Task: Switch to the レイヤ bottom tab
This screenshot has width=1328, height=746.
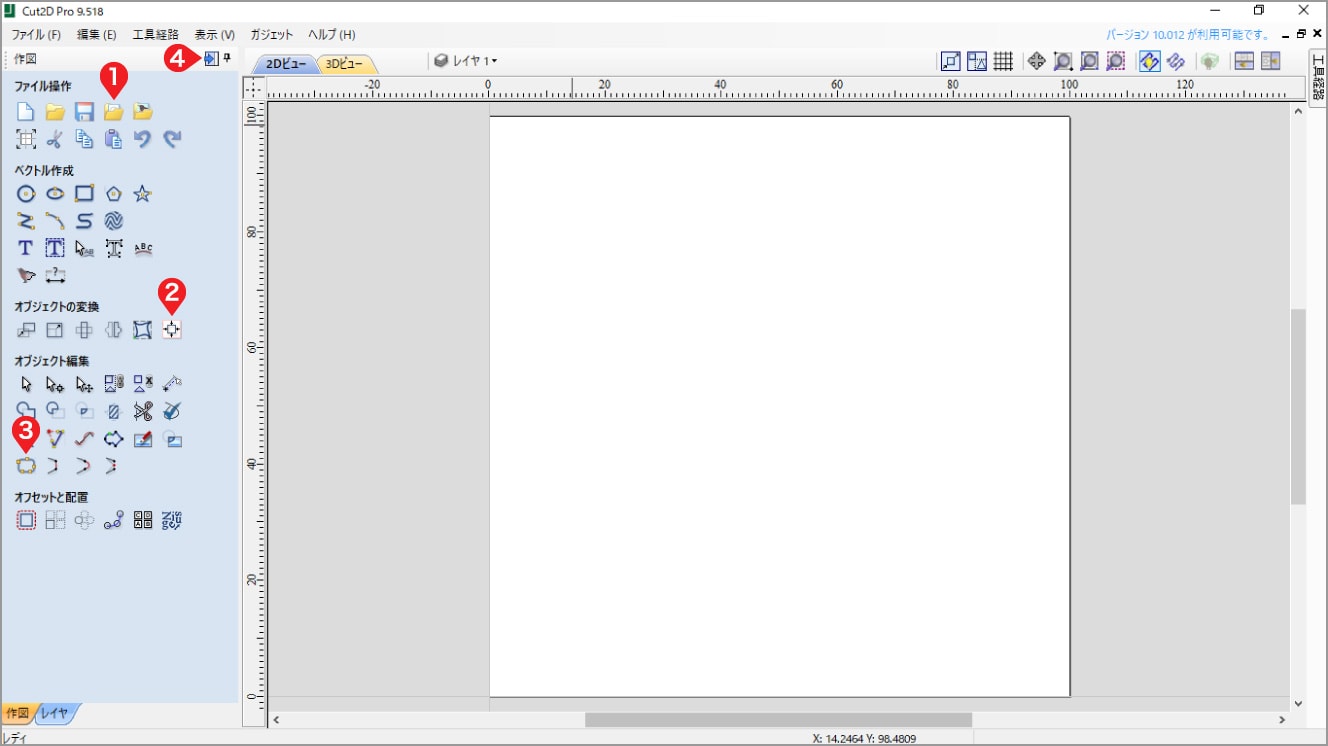Action: click(55, 713)
